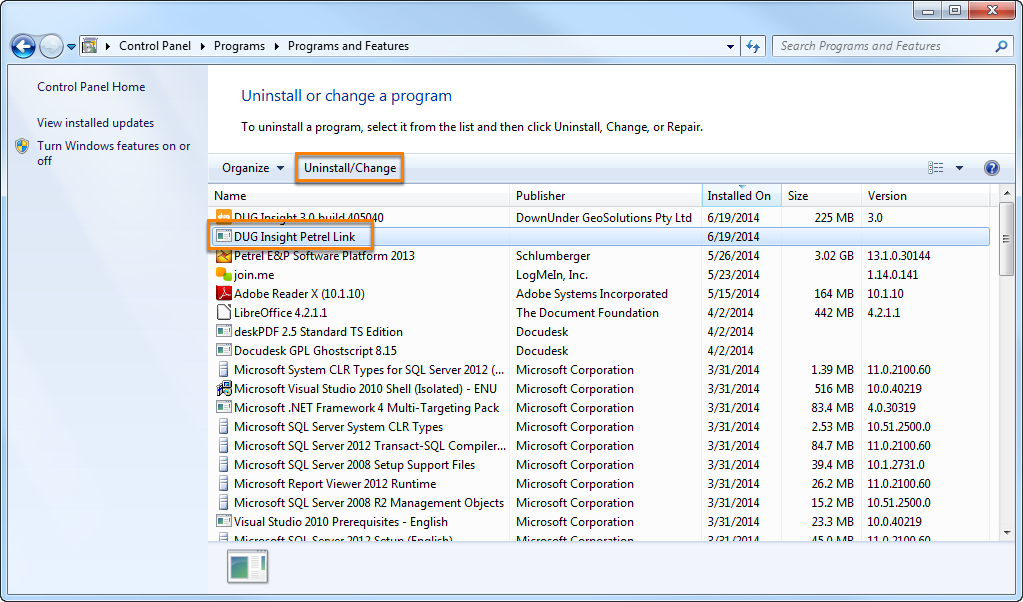Viewport: 1023px width, 602px height.
Task: Click the Control Panel icon in address bar
Action: [89, 46]
